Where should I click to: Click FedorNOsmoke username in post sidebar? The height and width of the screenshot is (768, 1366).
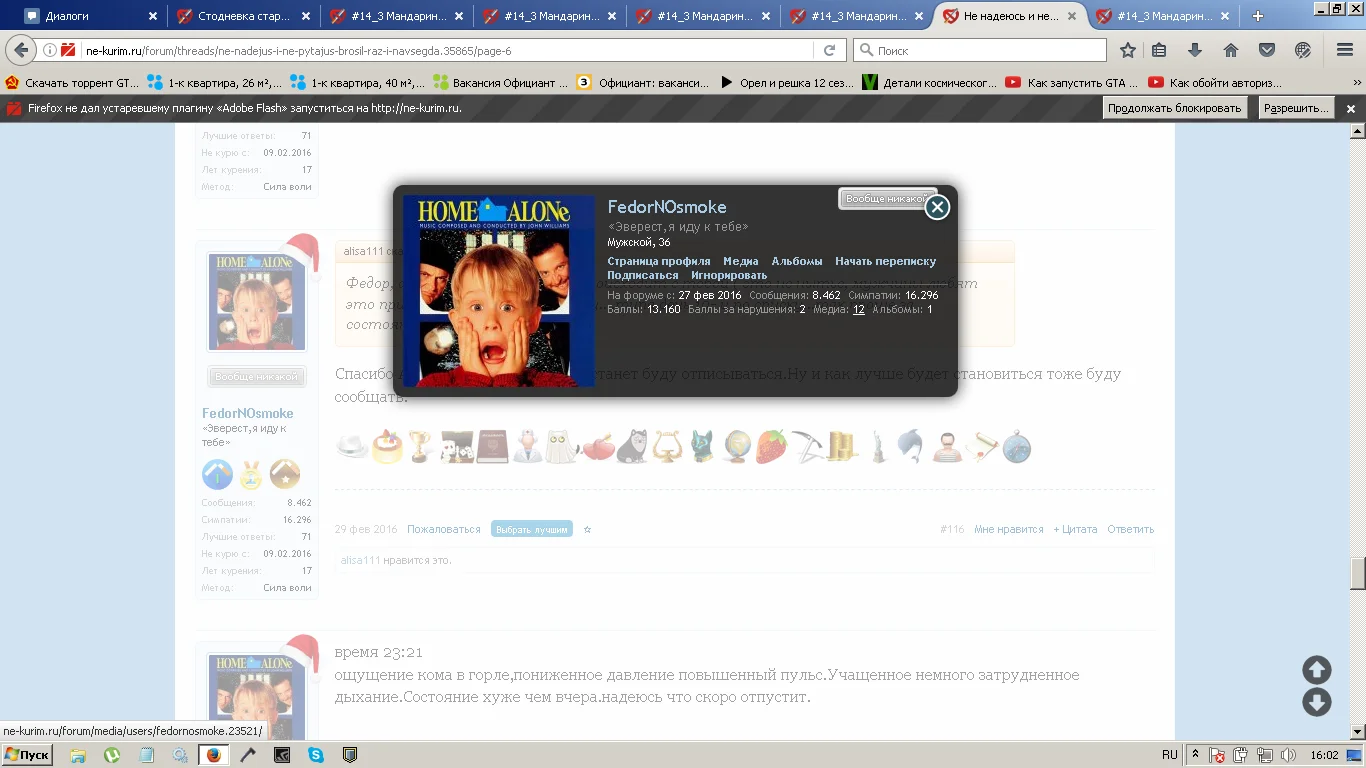coord(248,413)
